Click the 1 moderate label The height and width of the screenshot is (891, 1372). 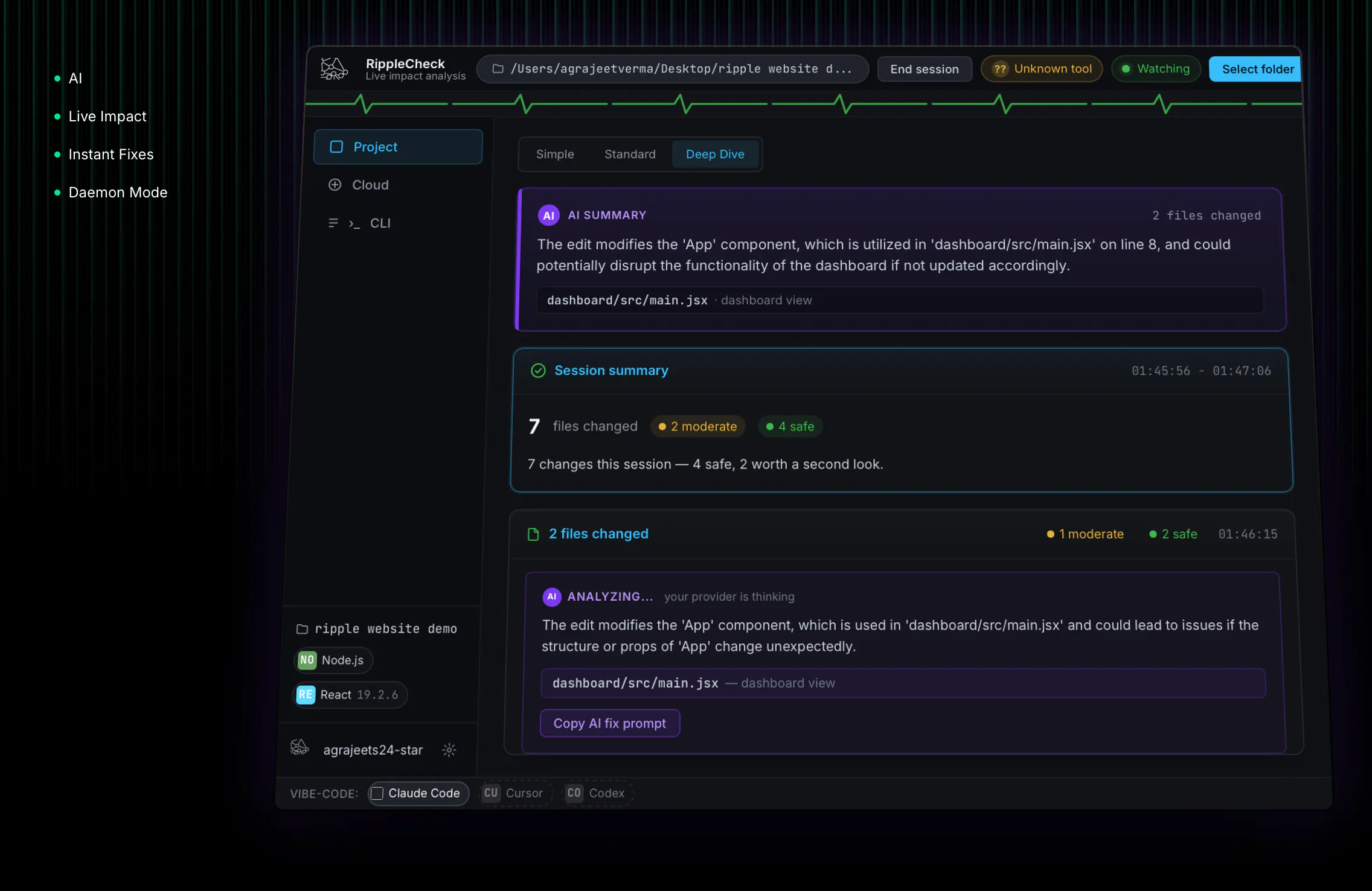click(x=1085, y=534)
